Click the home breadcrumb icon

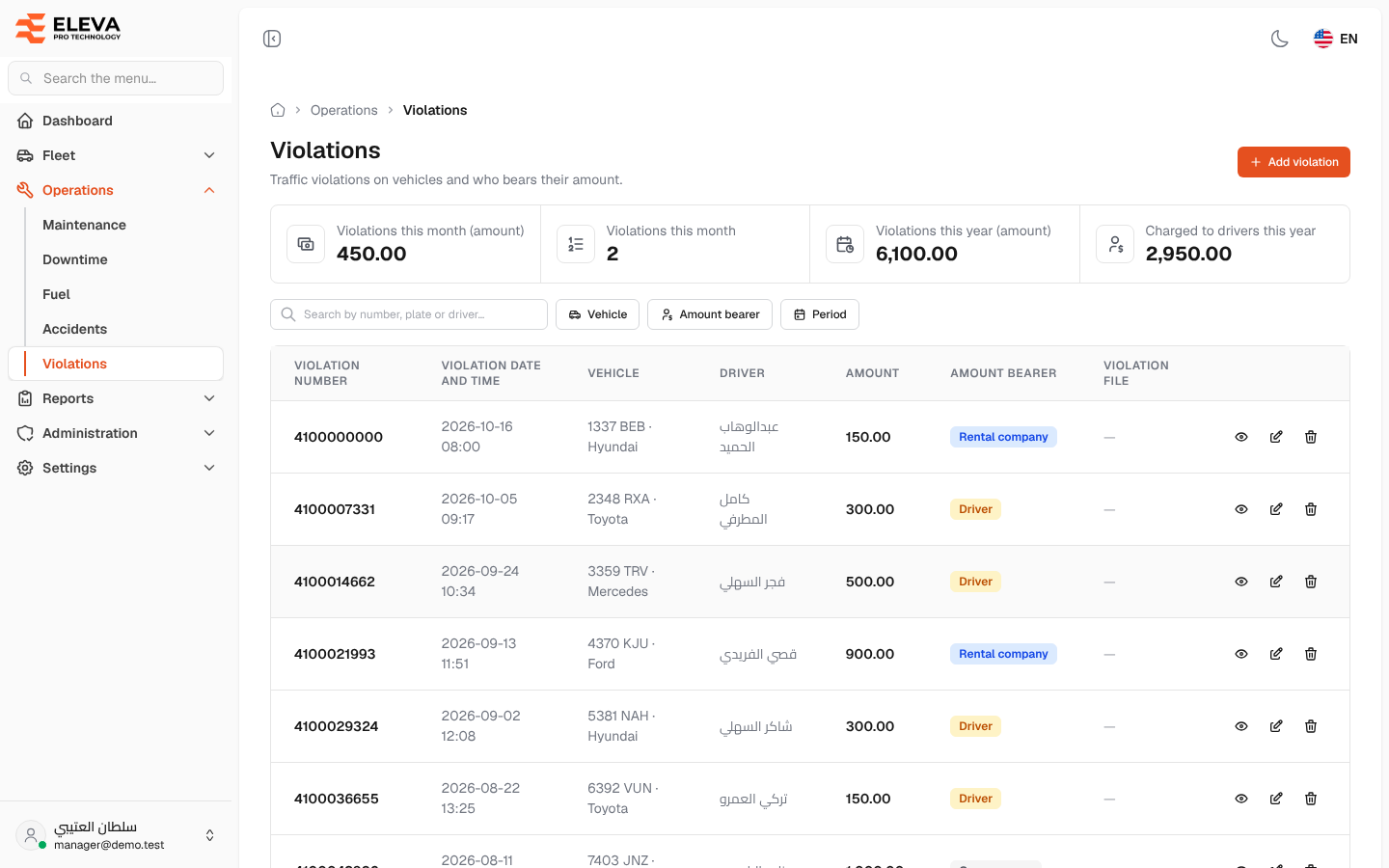coord(278,110)
